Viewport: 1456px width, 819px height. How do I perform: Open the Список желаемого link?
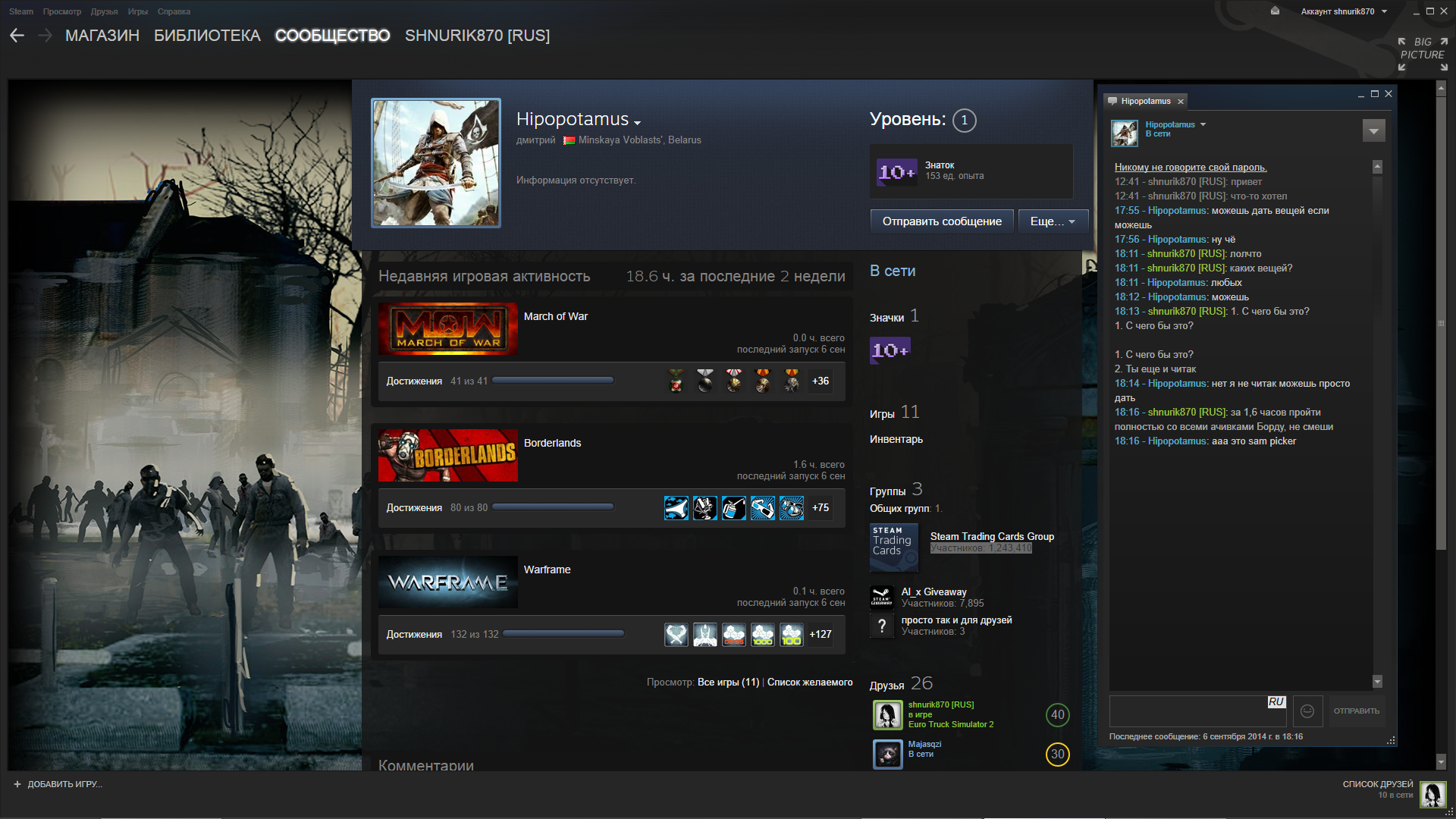pos(809,682)
